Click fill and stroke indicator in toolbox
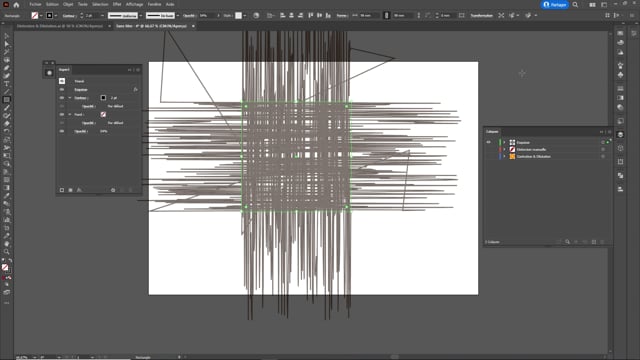 6,268
